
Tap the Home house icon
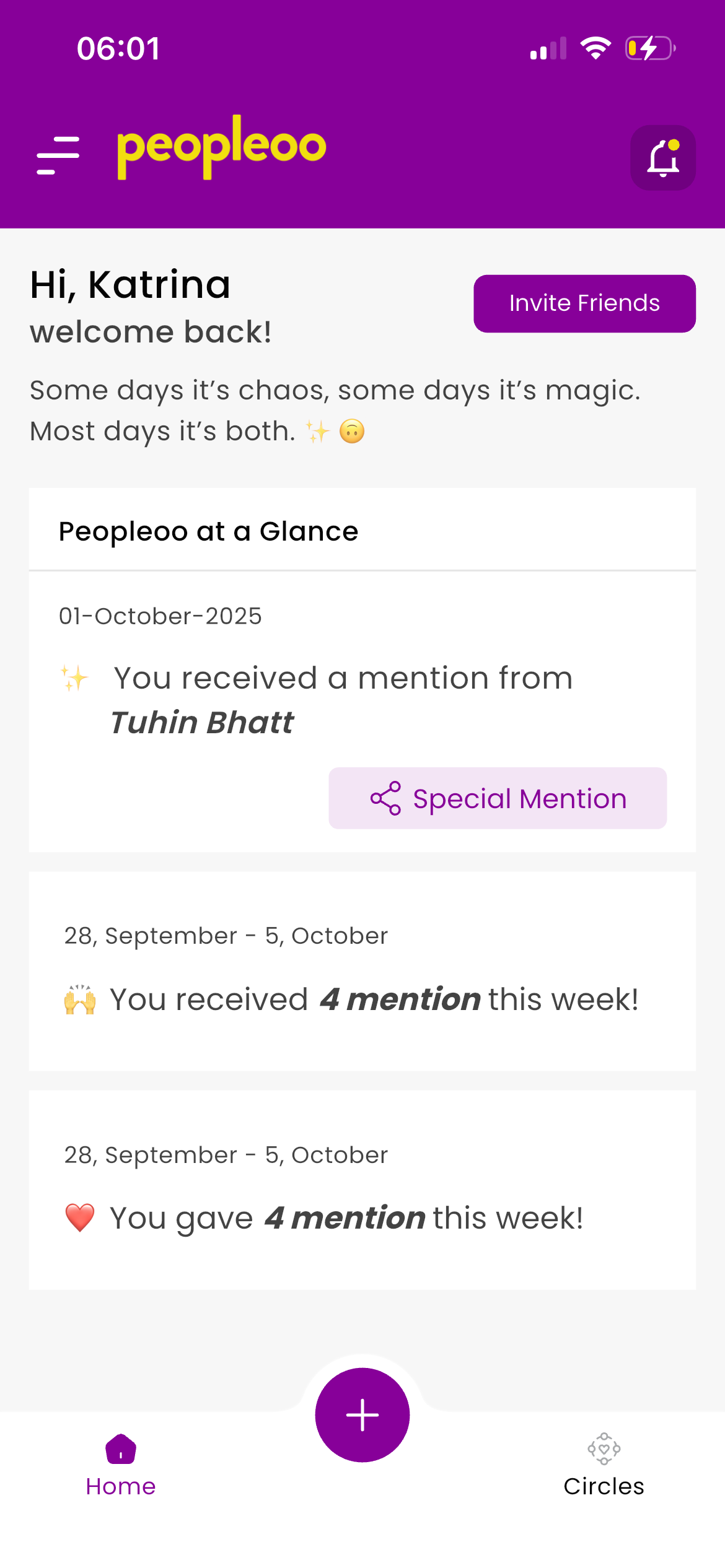click(121, 1450)
